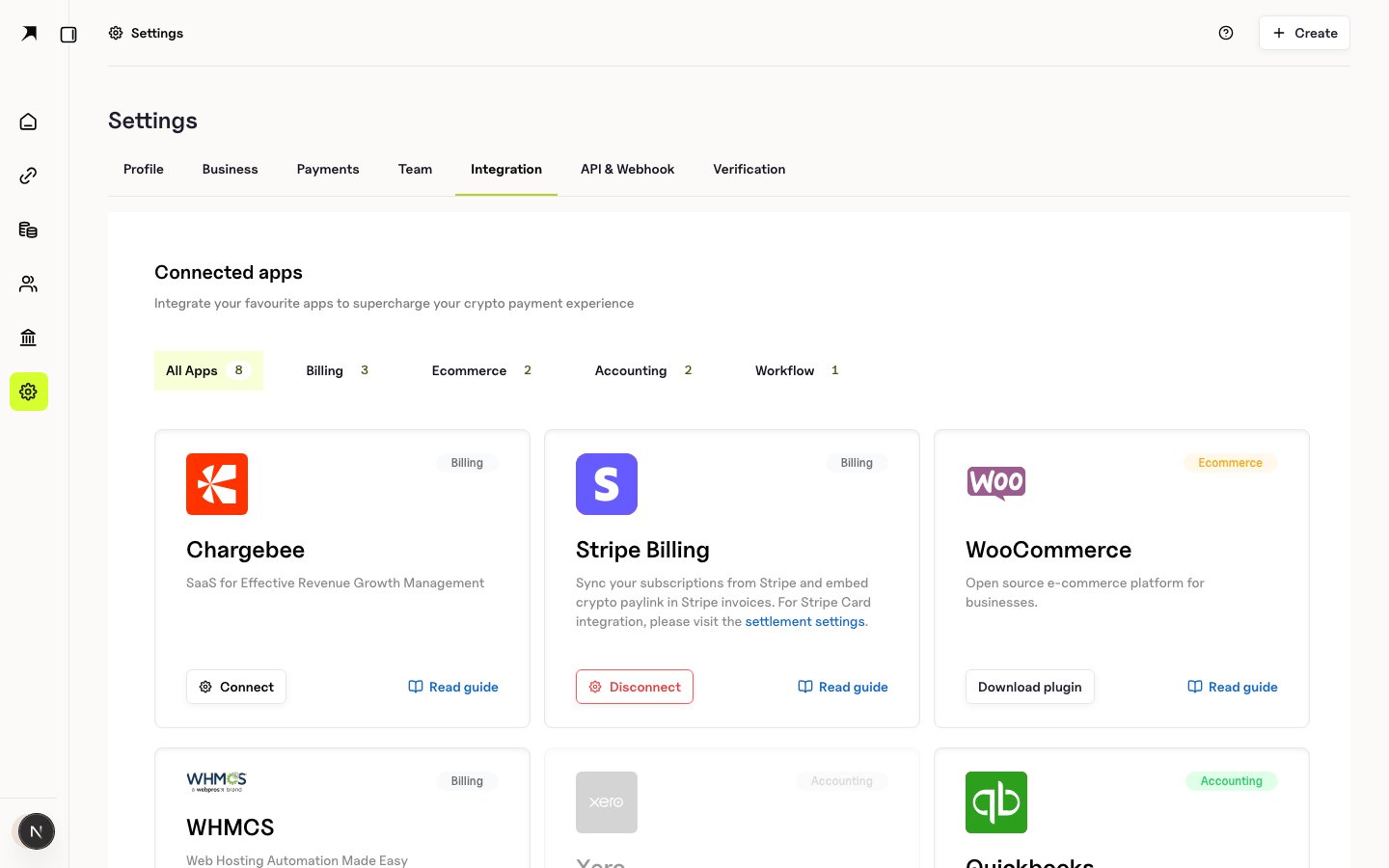Image resolution: width=1389 pixels, height=868 pixels.
Task: Click the WooCommerce logo
Action: 996,483
